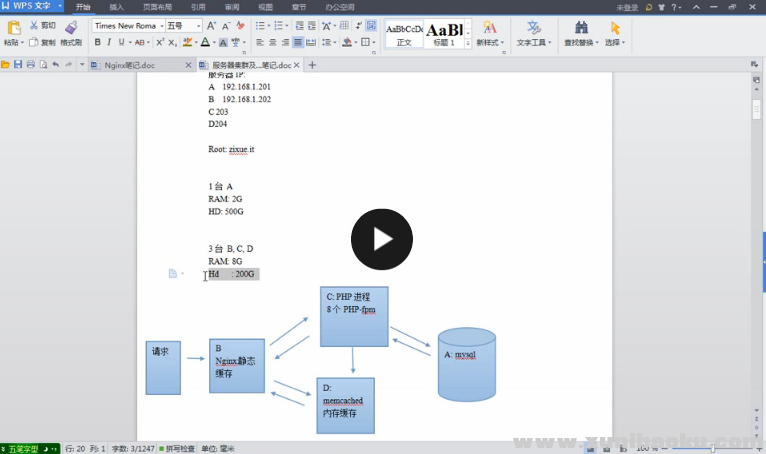Click the 未登录 login text

pyautogui.click(x=627, y=7)
